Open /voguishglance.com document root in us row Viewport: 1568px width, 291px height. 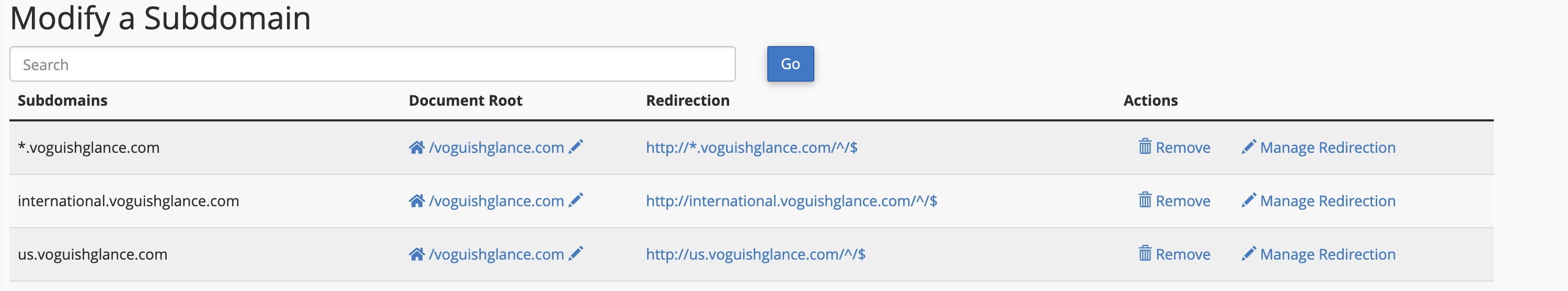pos(497,254)
